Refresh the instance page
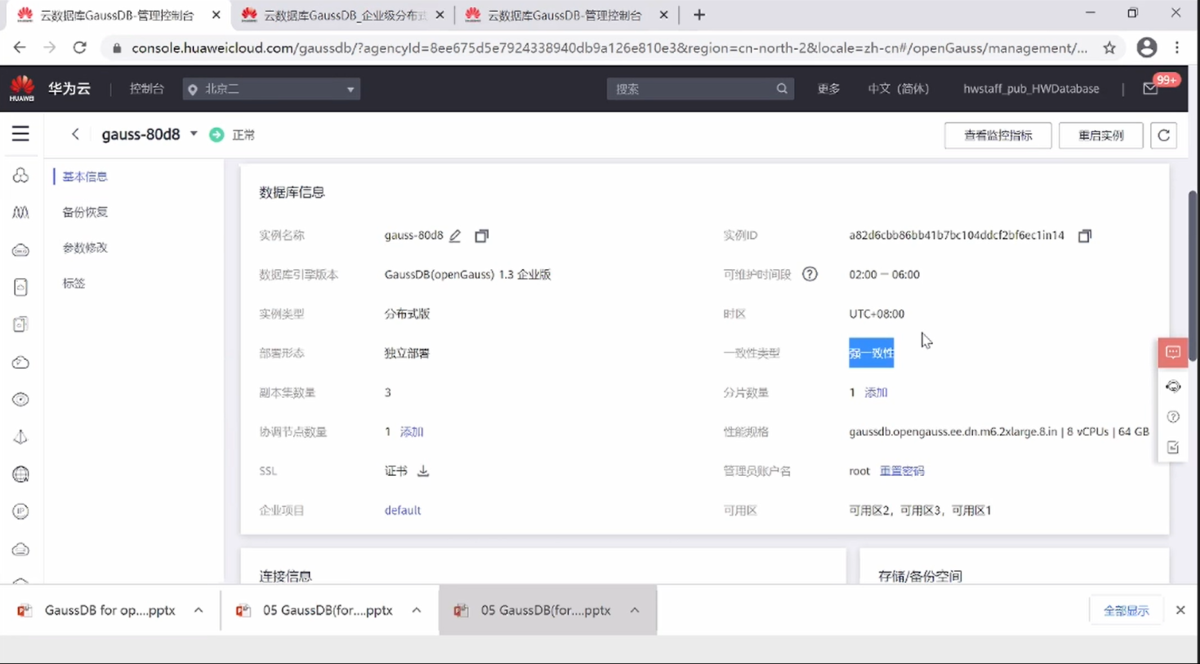1200x664 pixels. [x=1163, y=135]
